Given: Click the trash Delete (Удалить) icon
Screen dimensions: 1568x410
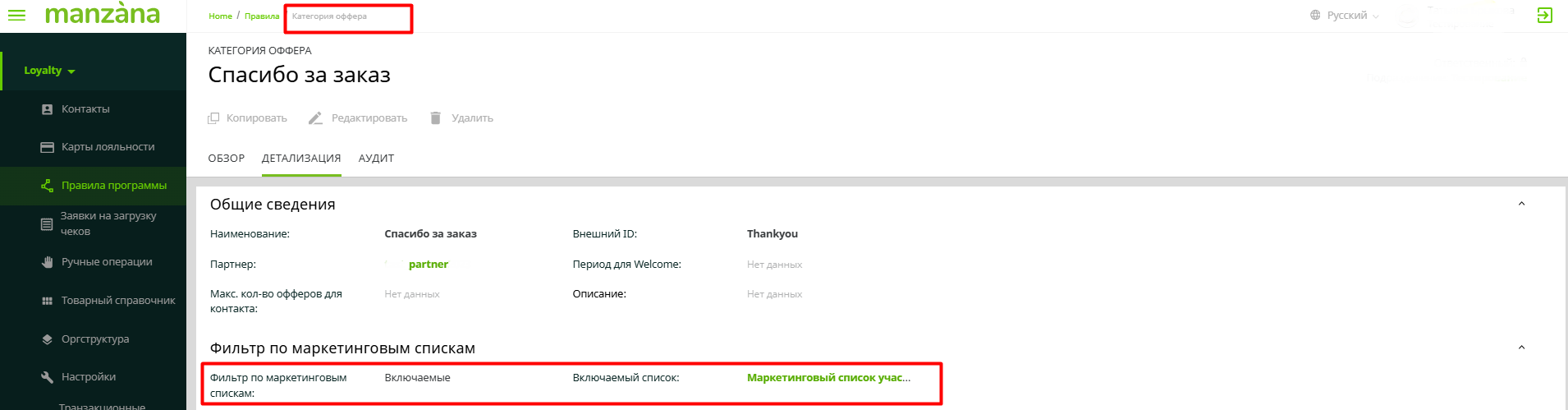Looking at the screenshot, I should (x=436, y=118).
